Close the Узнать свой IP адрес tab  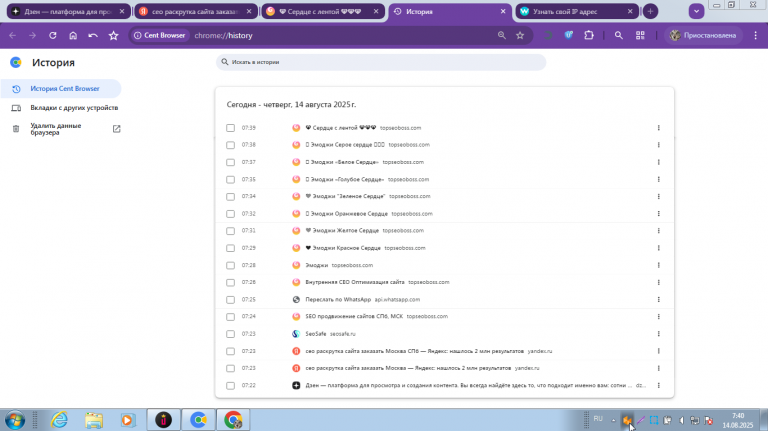(630, 11)
